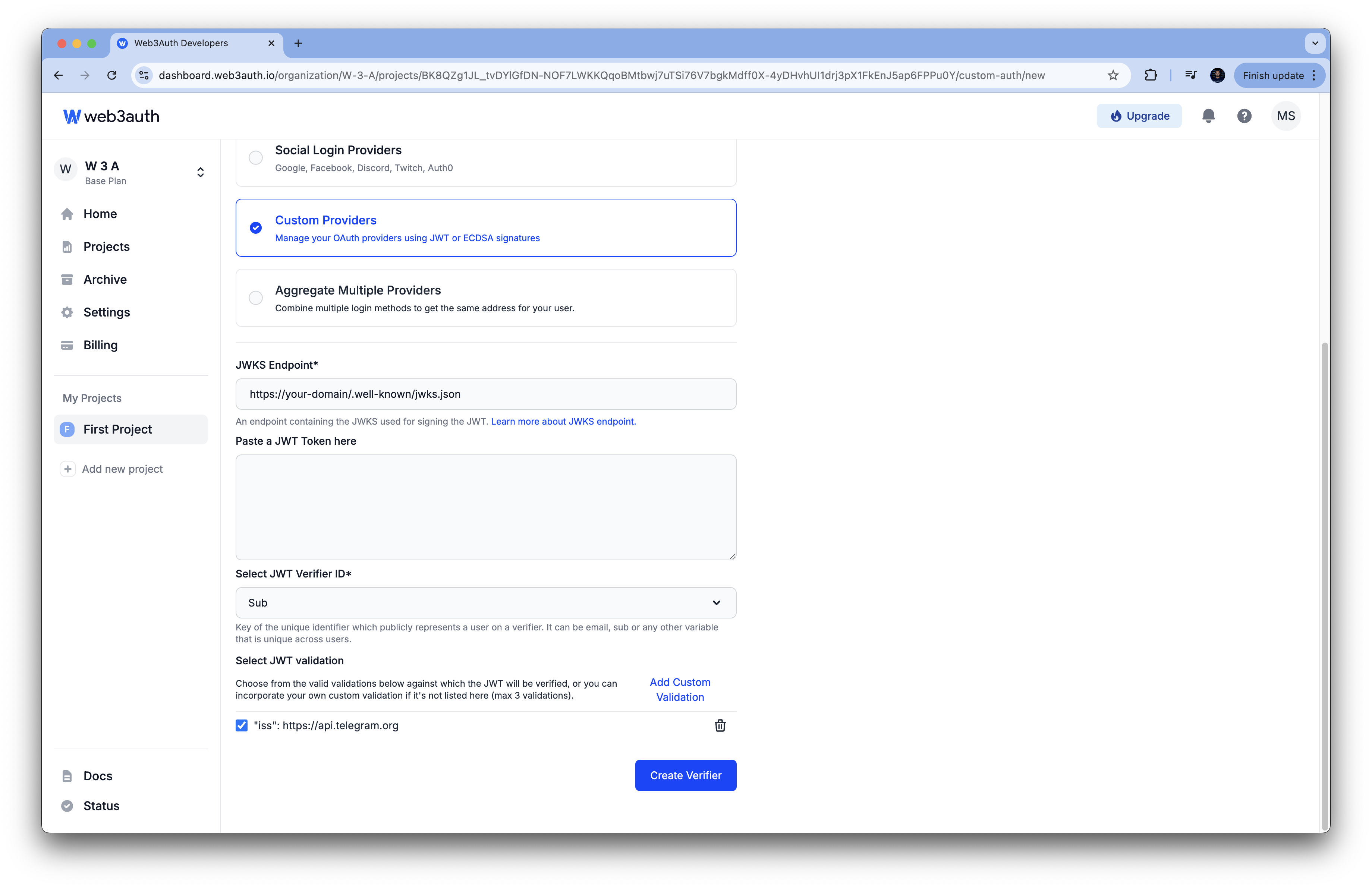Open Settings in the sidebar
Viewport: 1372px width, 888px height.
106,312
